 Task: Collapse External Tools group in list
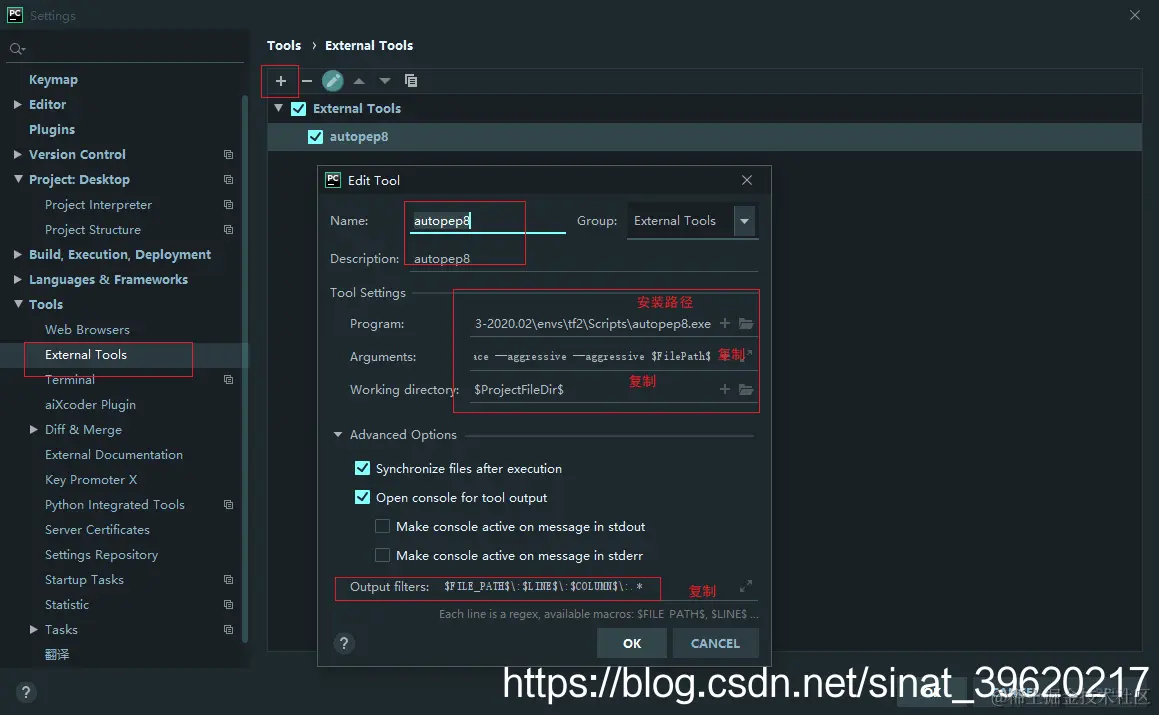[x=279, y=108]
